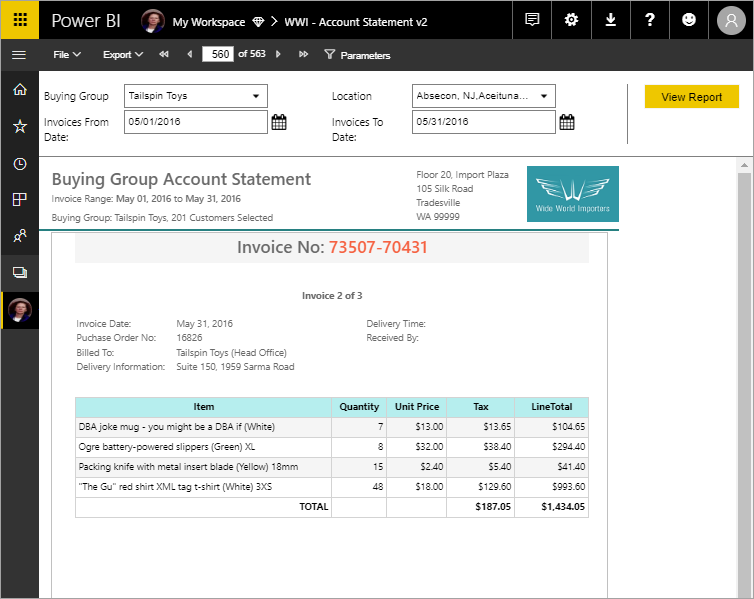Image resolution: width=754 pixels, height=599 pixels.
Task: Open Favorites star in sidebar
Action: 19,126
